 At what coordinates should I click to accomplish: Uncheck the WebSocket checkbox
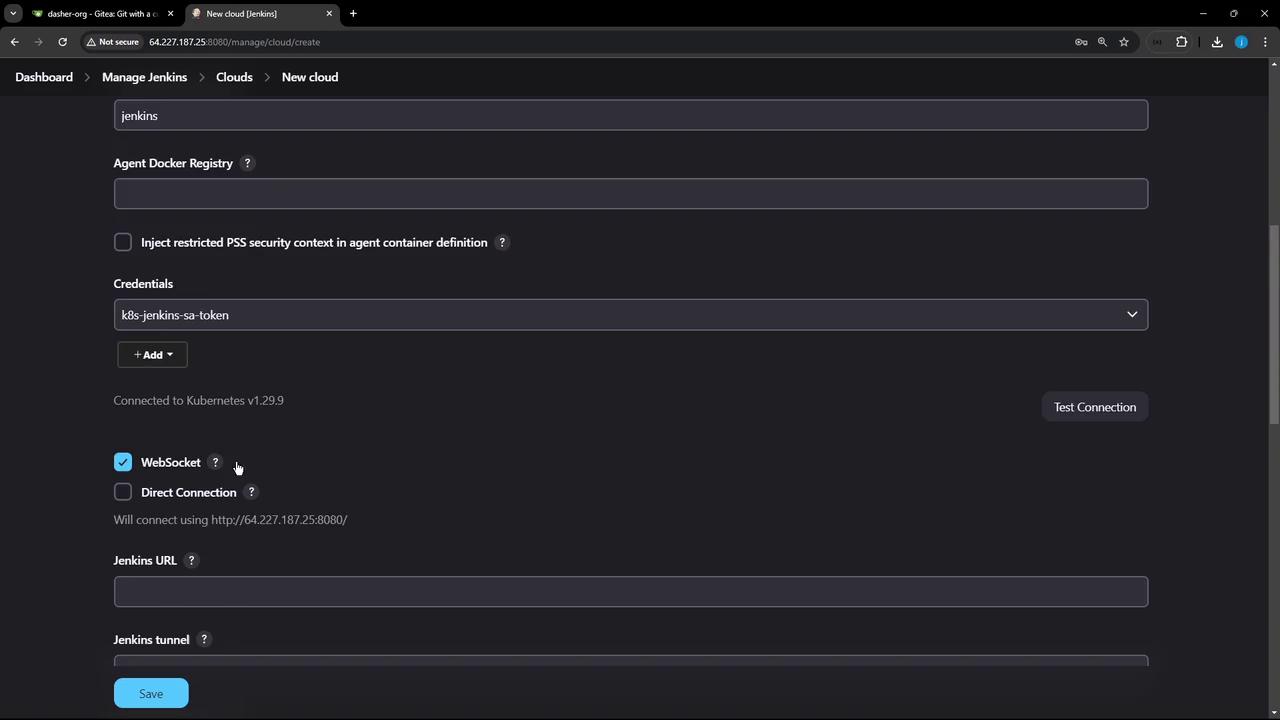(123, 462)
